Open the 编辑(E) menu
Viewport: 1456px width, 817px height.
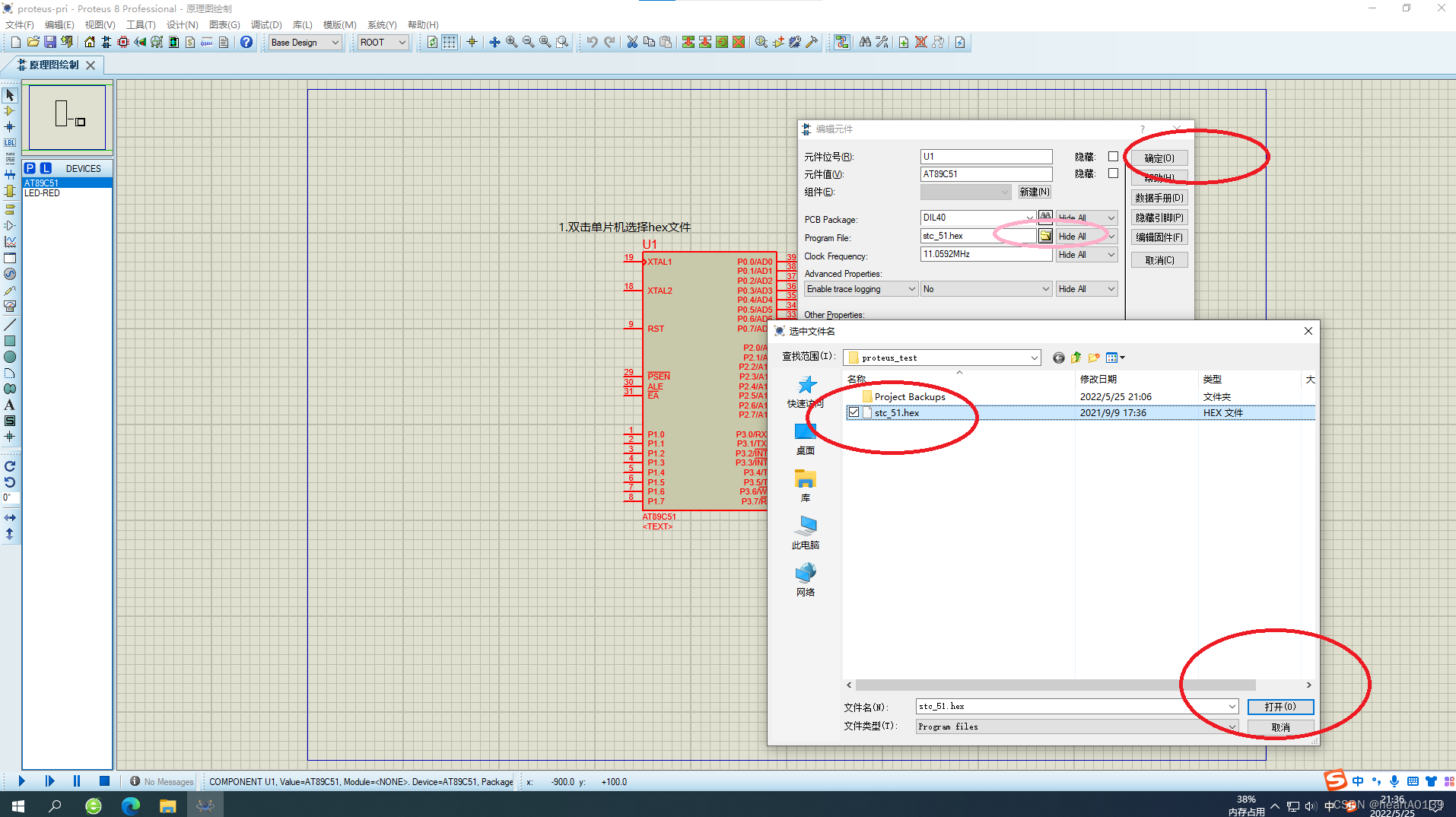(59, 24)
